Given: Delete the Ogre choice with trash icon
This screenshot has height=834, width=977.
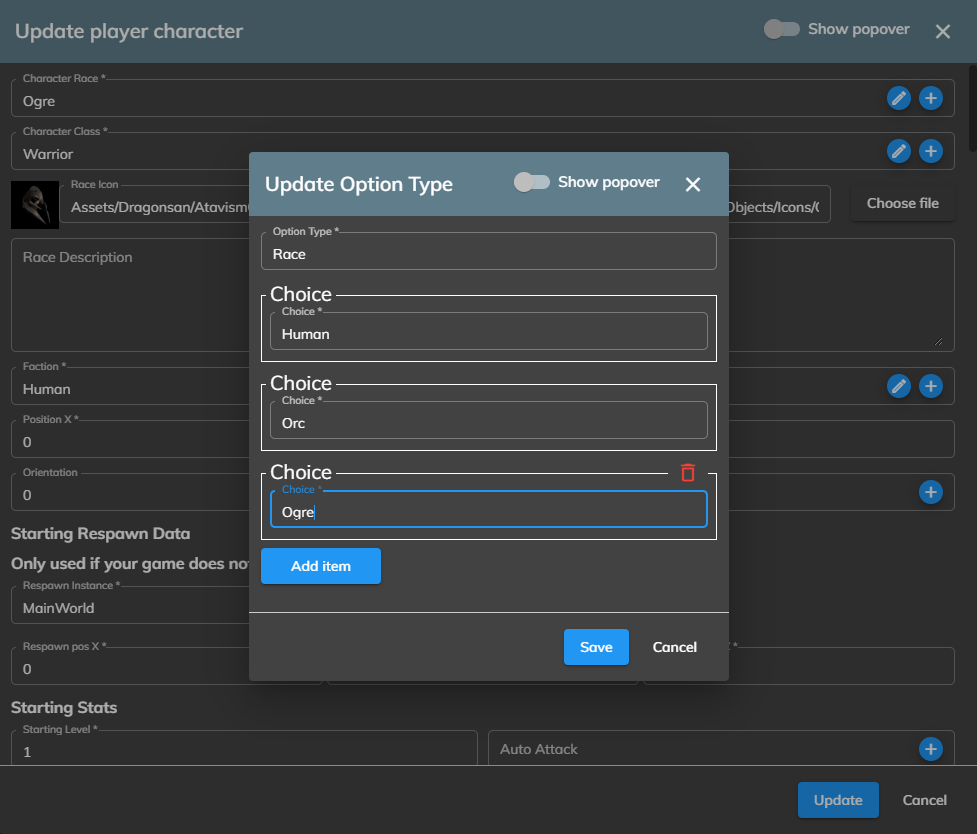Looking at the screenshot, I should point(688,473).
